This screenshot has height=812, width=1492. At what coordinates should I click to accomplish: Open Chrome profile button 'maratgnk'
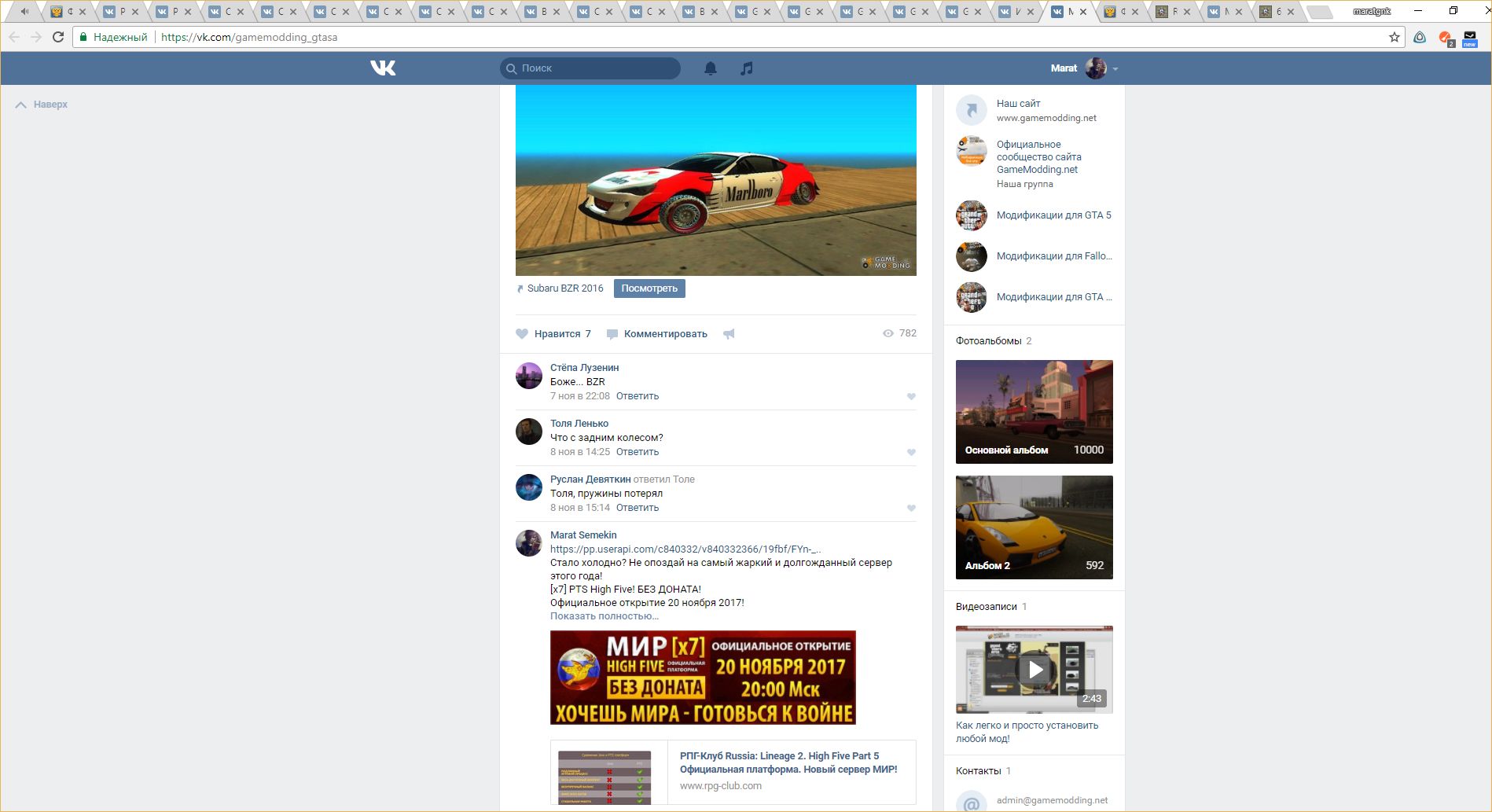[1372, 11]
